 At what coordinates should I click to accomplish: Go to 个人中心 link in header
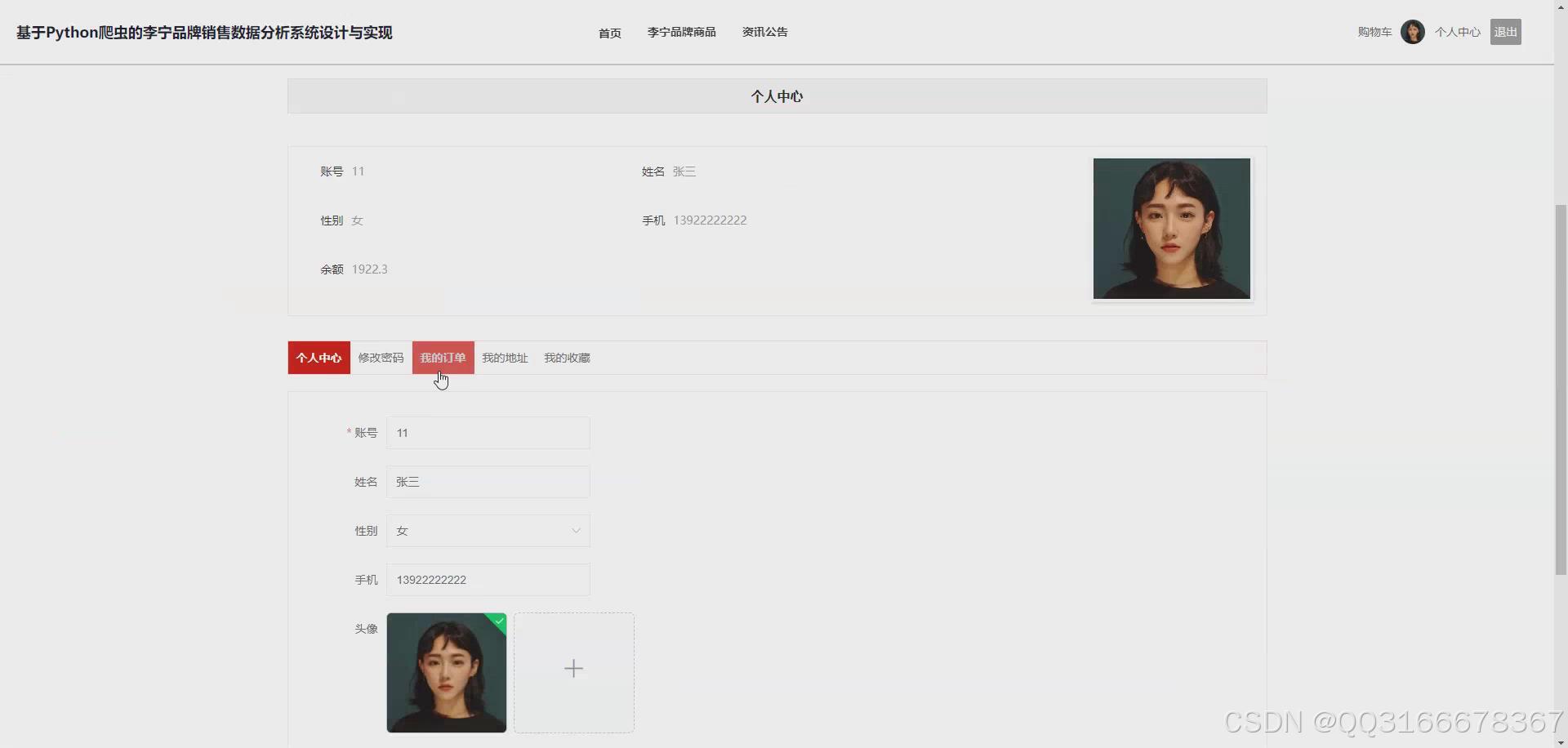coord(1458,32)
